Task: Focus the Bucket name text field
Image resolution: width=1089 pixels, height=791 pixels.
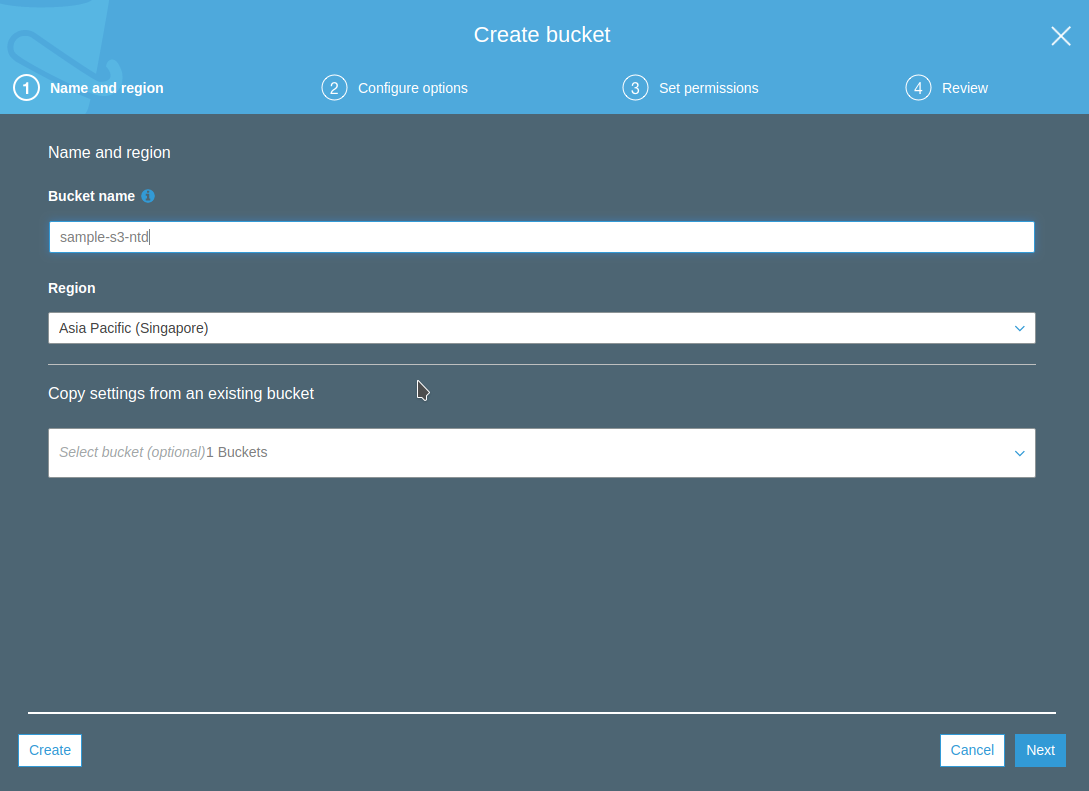Action: [x=542, y=237]
